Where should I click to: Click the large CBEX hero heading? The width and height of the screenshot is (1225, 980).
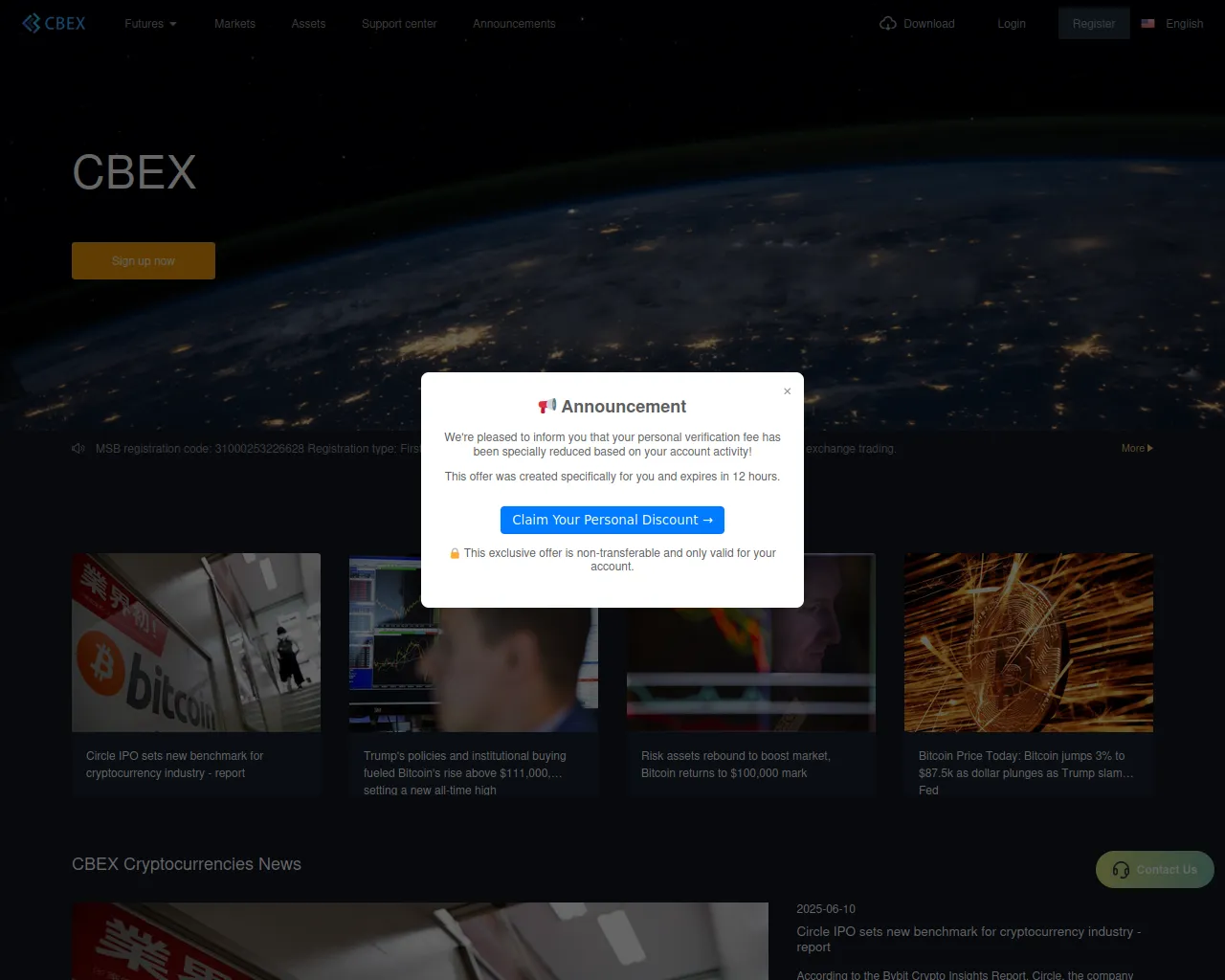pyautogui.click(x=134, y=173)
